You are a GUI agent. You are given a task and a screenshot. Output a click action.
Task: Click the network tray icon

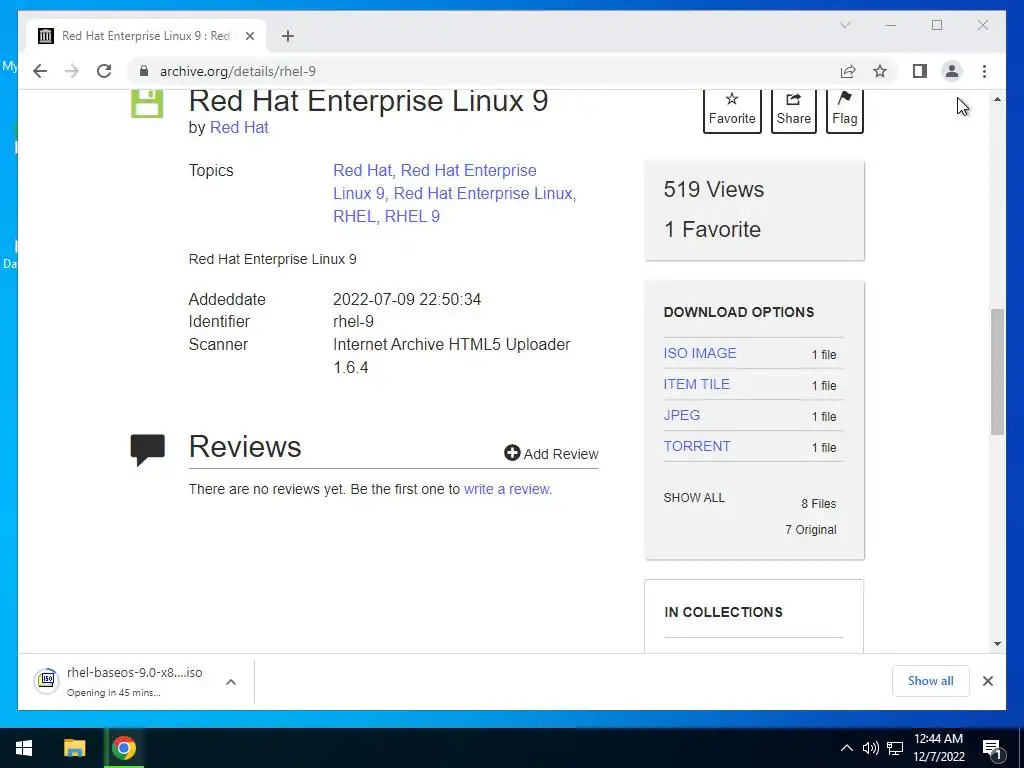point(895,748)
